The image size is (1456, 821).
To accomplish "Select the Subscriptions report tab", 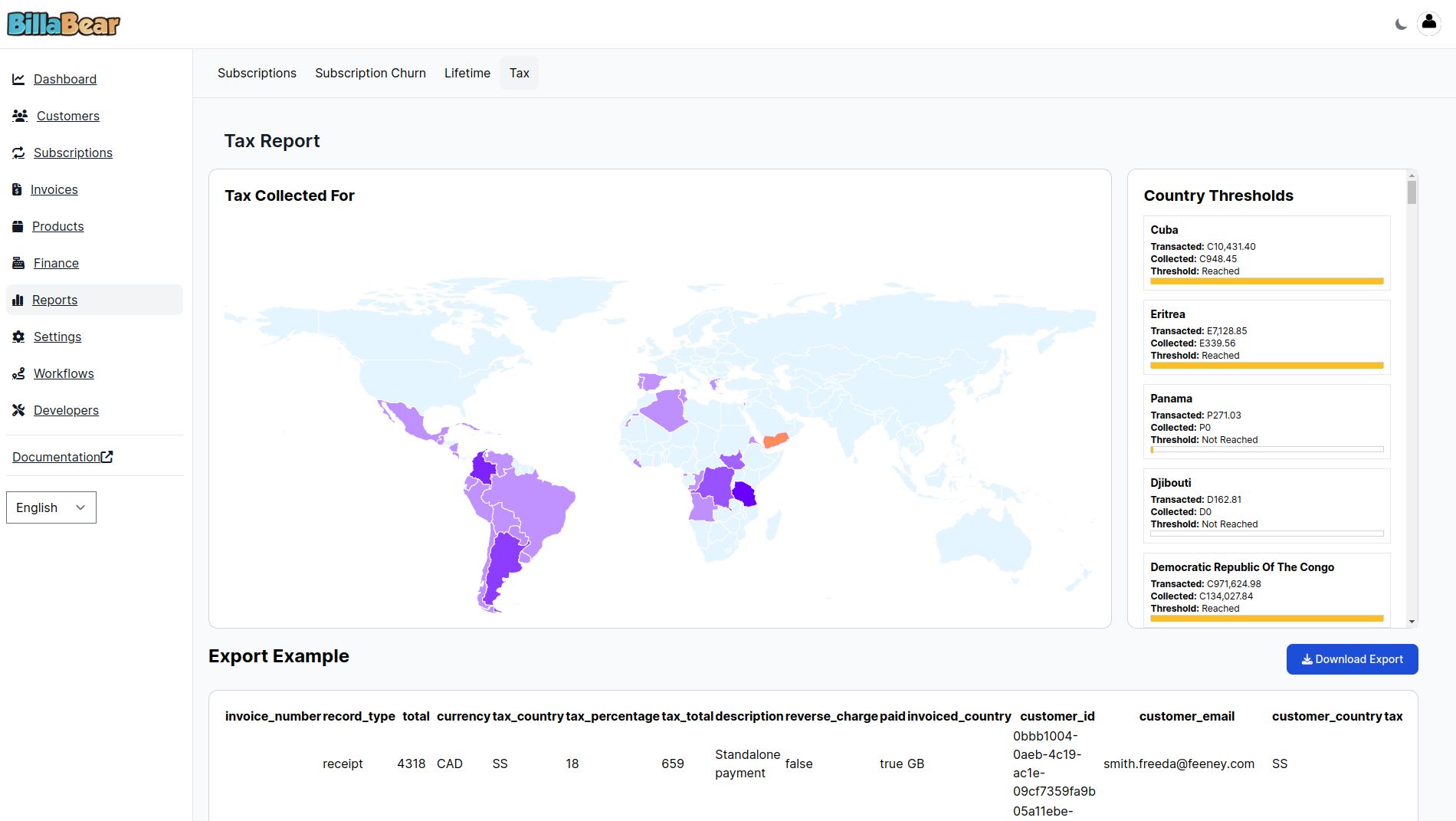I will click(x=257, y=73).
